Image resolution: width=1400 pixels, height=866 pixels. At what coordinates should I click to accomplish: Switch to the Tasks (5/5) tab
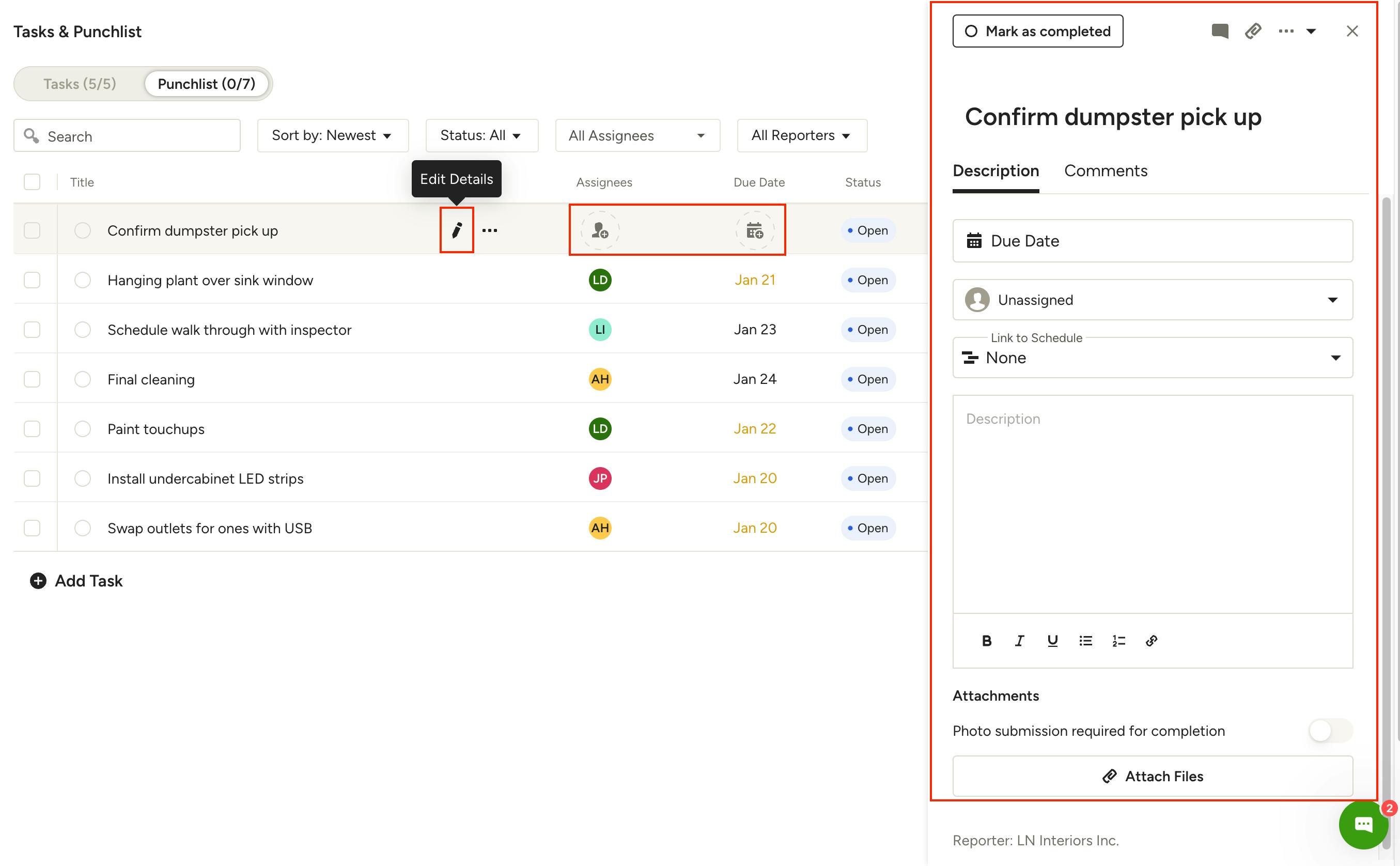[80, 84]
